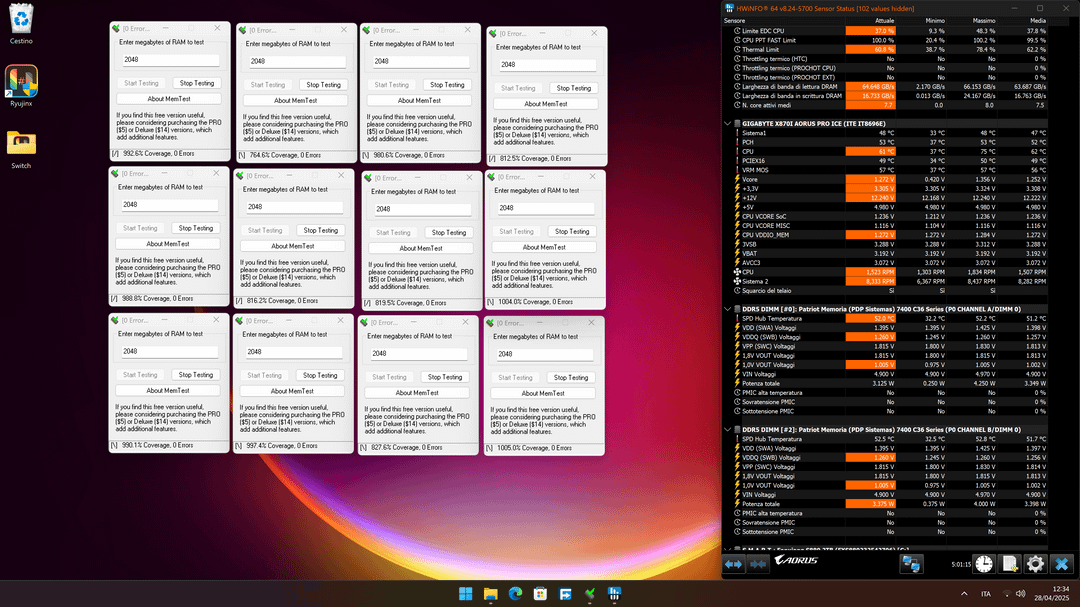Stop Testing in the 764.6% coverage window

pos(324,85)
